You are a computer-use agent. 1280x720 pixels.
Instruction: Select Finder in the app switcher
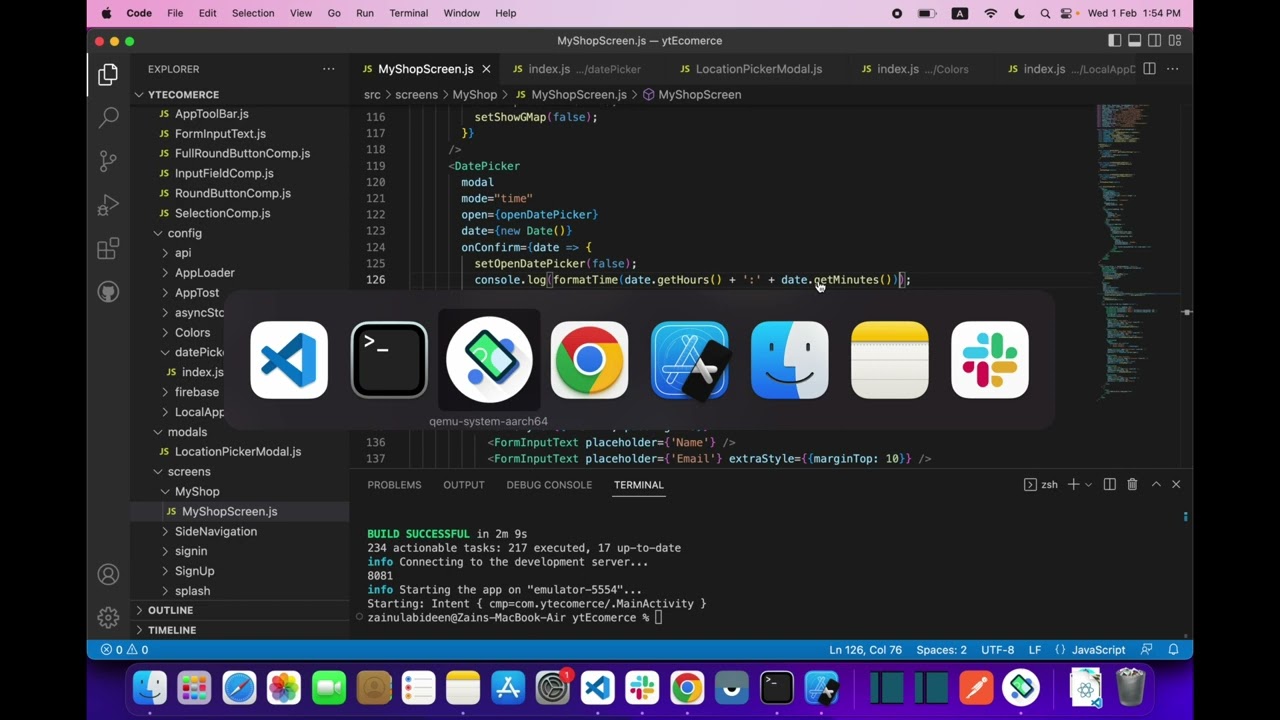[x=789, y=360]
